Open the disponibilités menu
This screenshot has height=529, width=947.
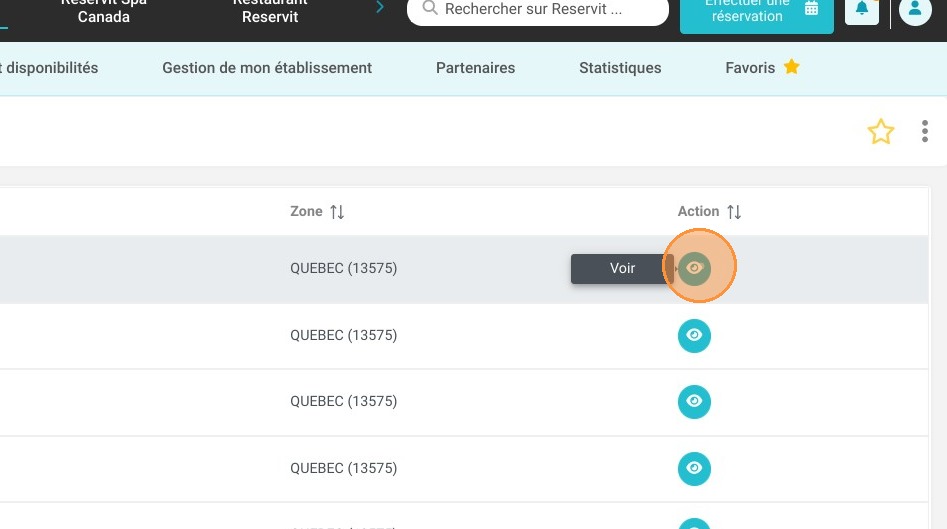pyautogui.click(x=50, y=68)
